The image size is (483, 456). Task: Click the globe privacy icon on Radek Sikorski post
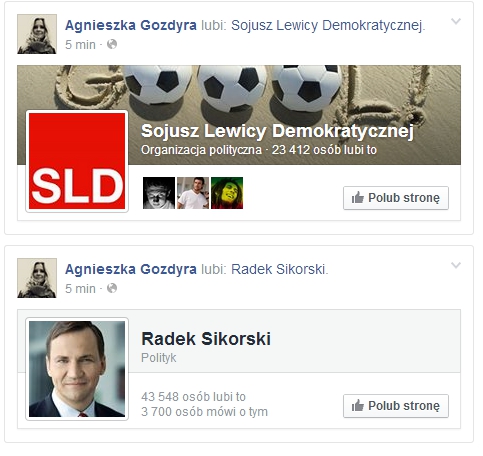coord(112,288)
